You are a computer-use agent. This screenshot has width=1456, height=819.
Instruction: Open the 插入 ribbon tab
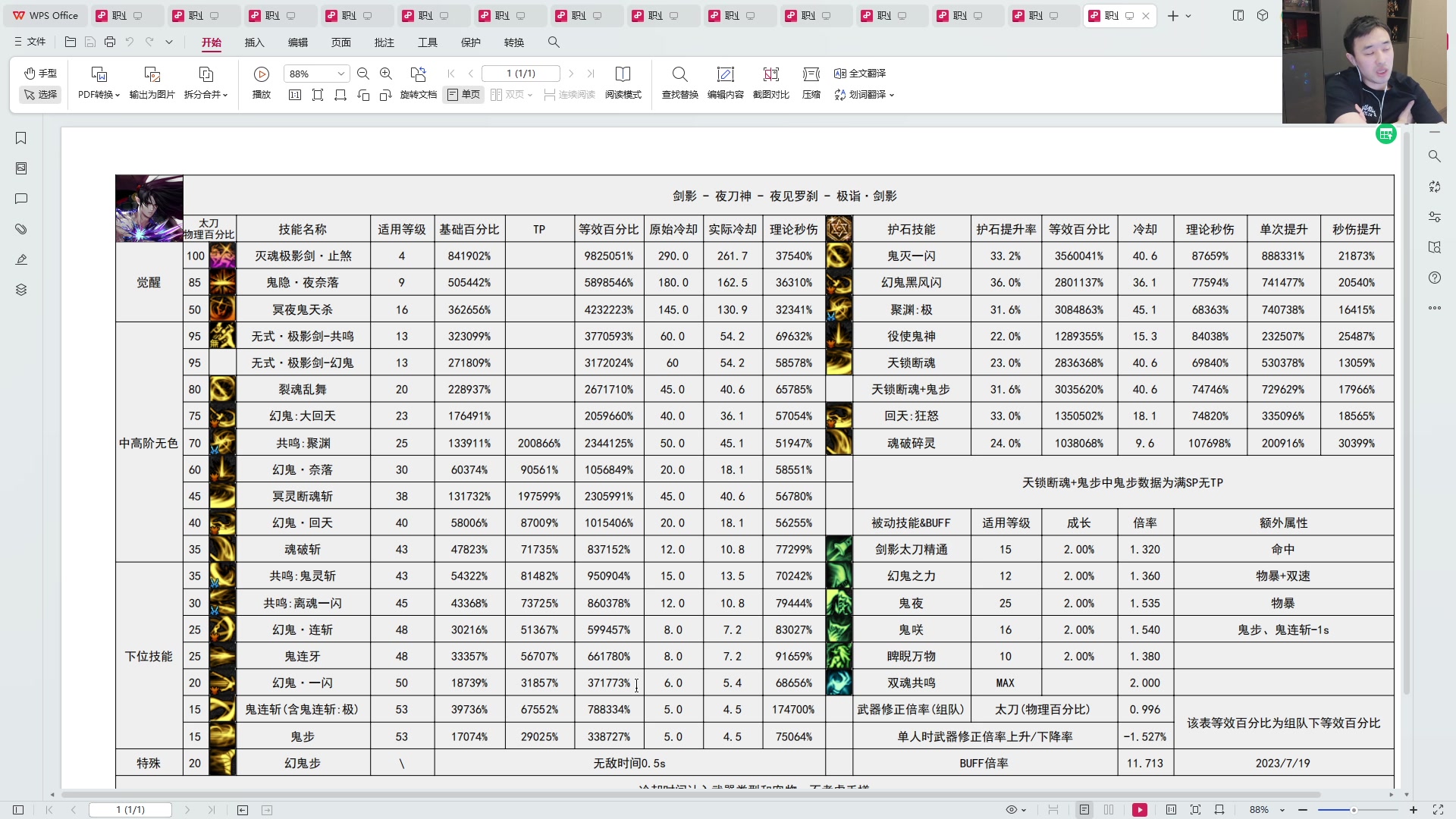254,42
